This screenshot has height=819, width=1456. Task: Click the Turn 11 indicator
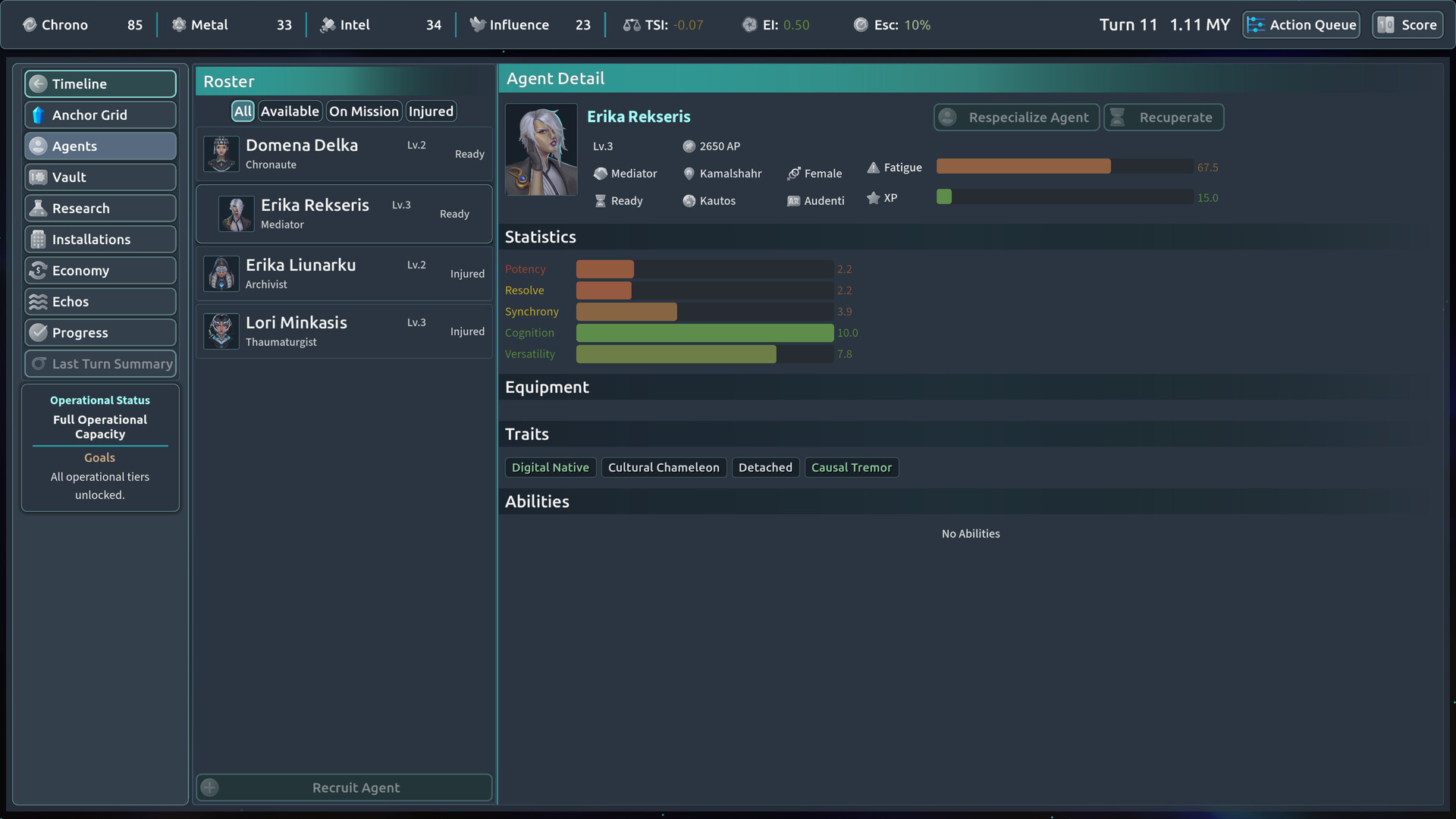(1128, 25)
